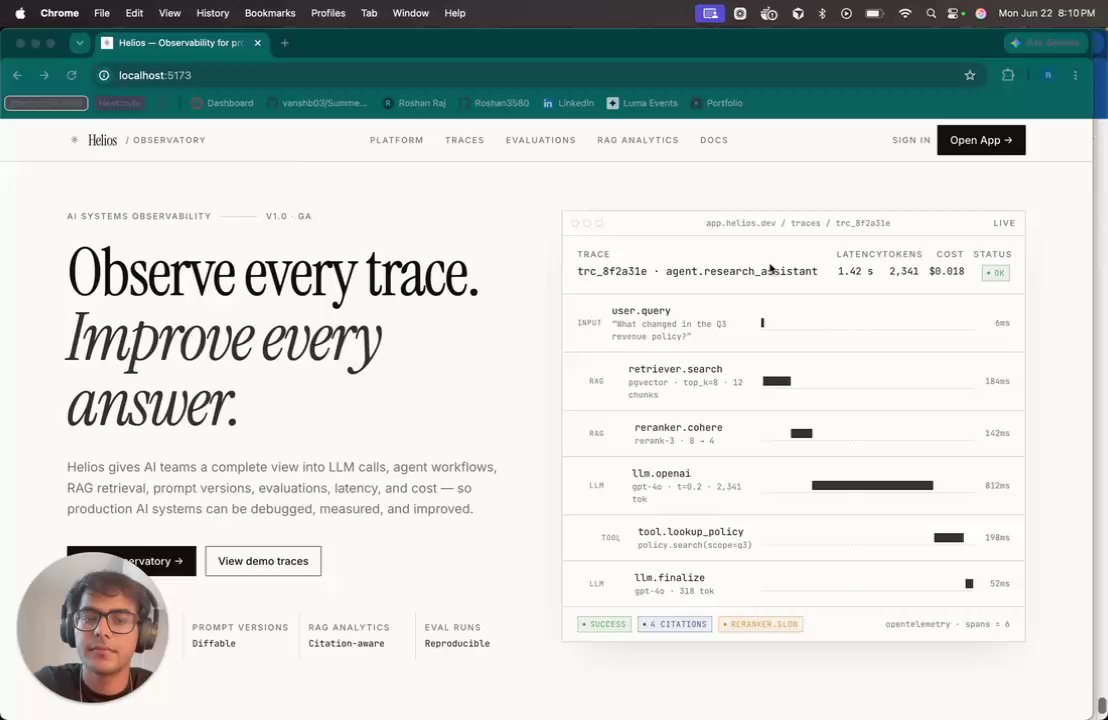
Task: Open Chrome three-dot menu
Action: (x=1075, y=75)
